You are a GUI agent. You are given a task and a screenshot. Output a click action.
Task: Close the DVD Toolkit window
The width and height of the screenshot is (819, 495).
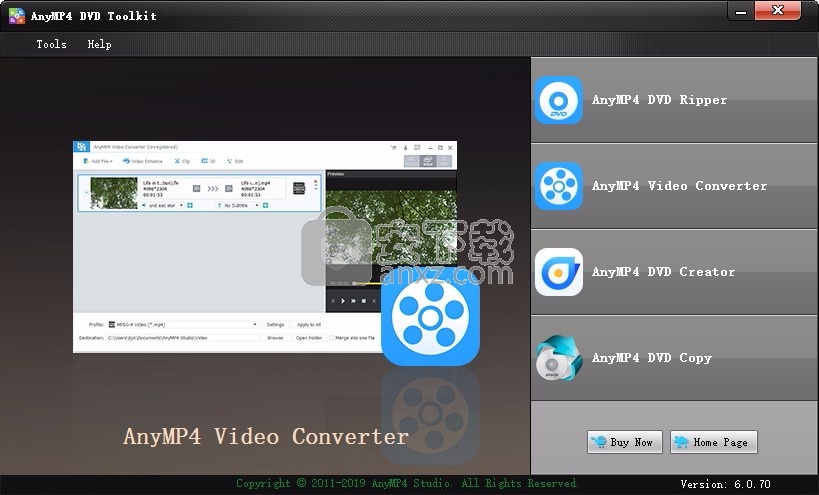777,10
